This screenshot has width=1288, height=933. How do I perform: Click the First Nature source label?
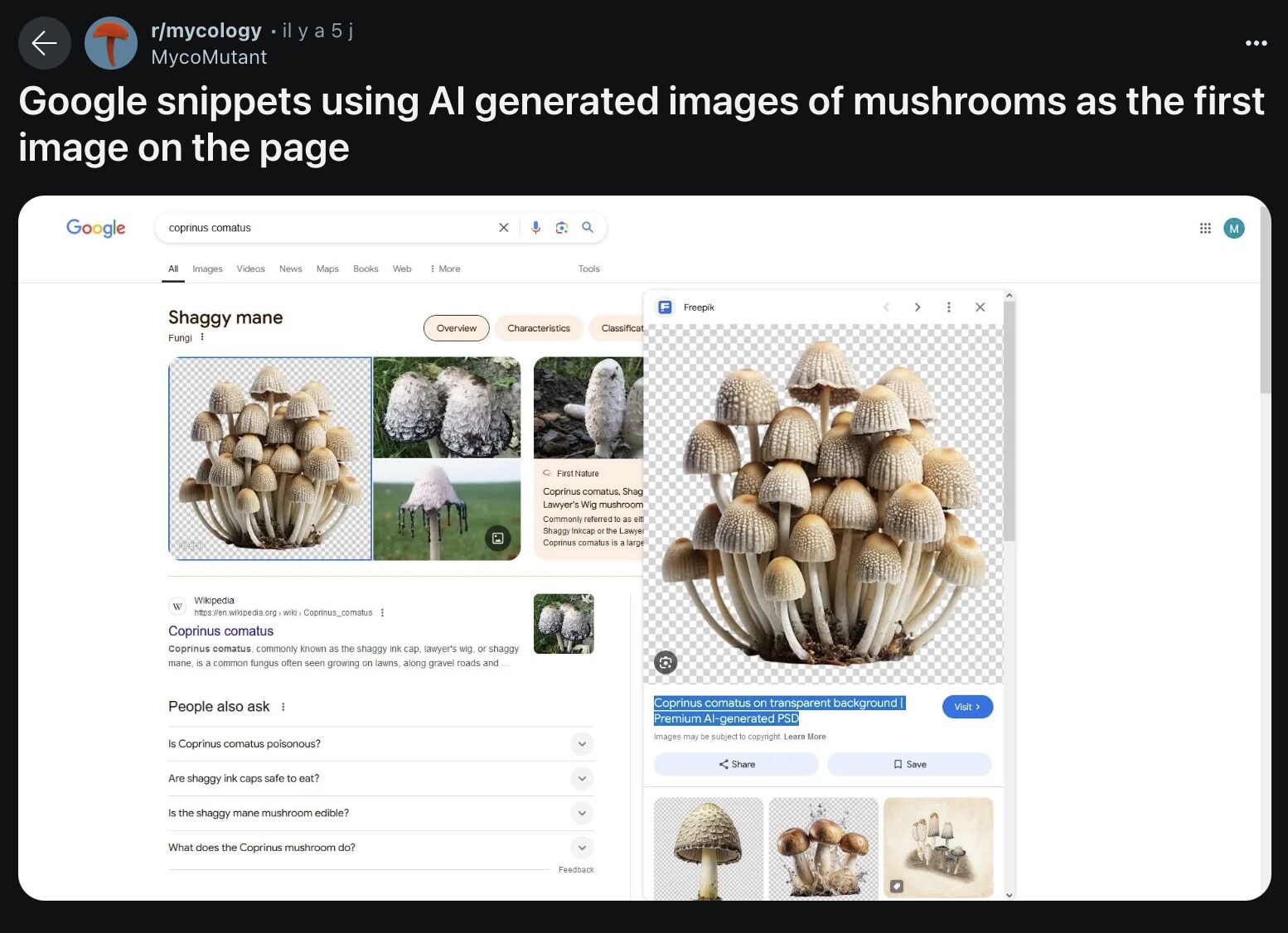point(578,474)
